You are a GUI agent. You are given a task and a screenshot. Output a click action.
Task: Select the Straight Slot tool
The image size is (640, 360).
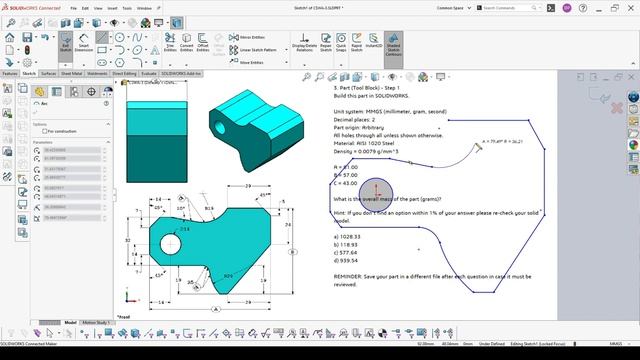[x=102, y=63]
